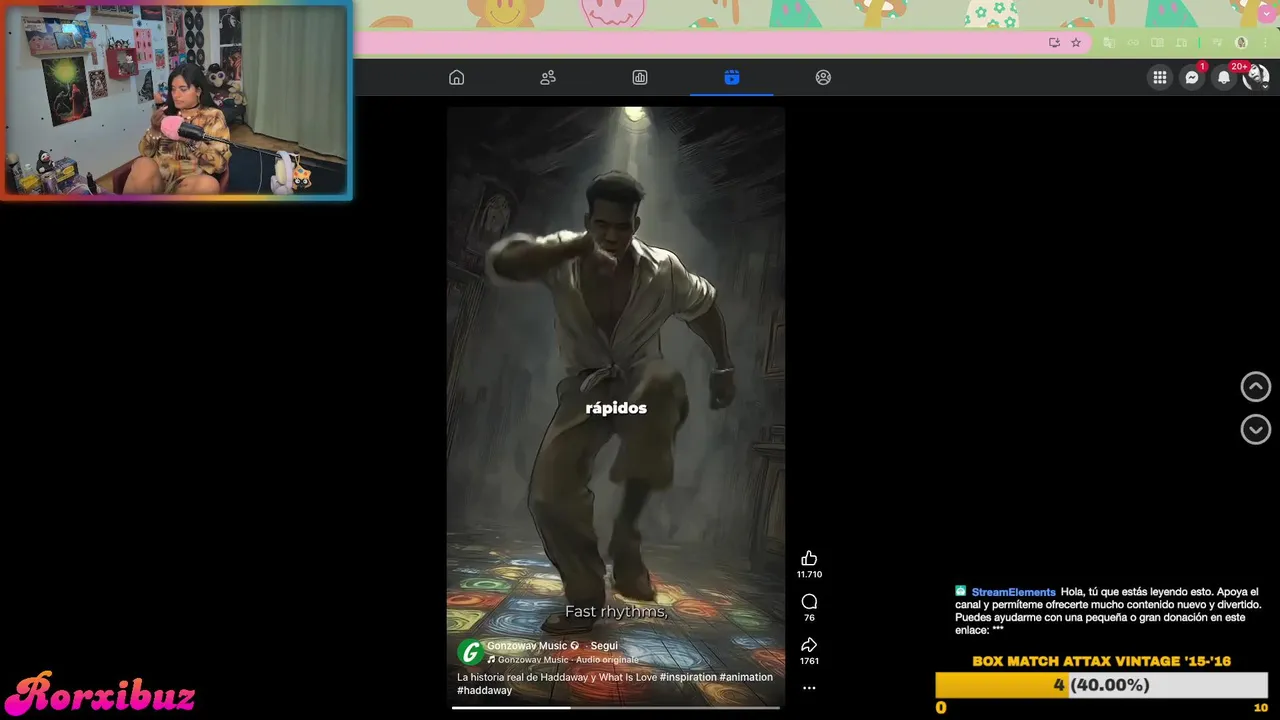Image resolution: width=1280 pixels, height=720 pixels.
Task: Like the reel with thumbs-up icon
Action: pos(809,558)
